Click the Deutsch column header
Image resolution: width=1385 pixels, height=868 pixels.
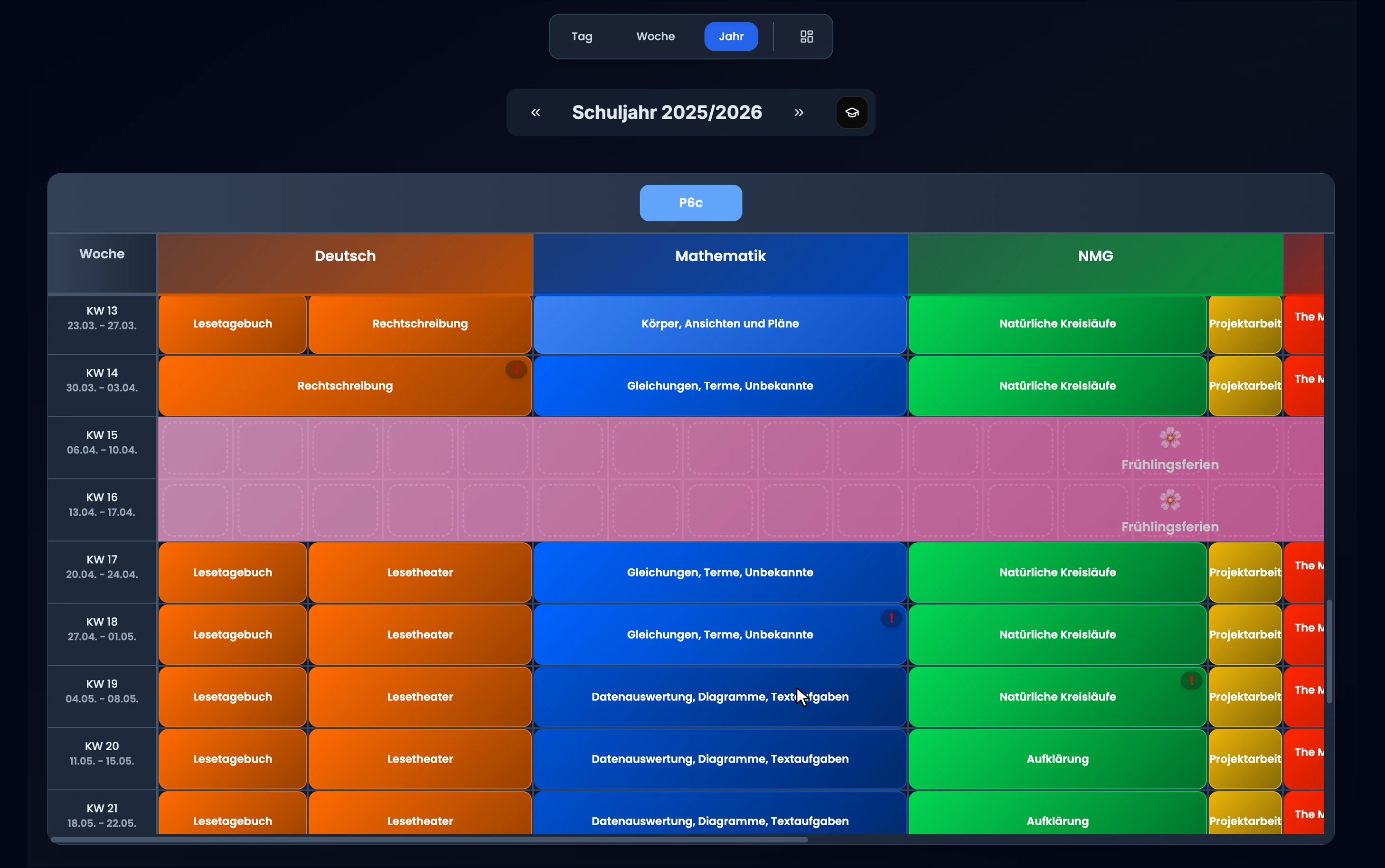pos(345,264)
